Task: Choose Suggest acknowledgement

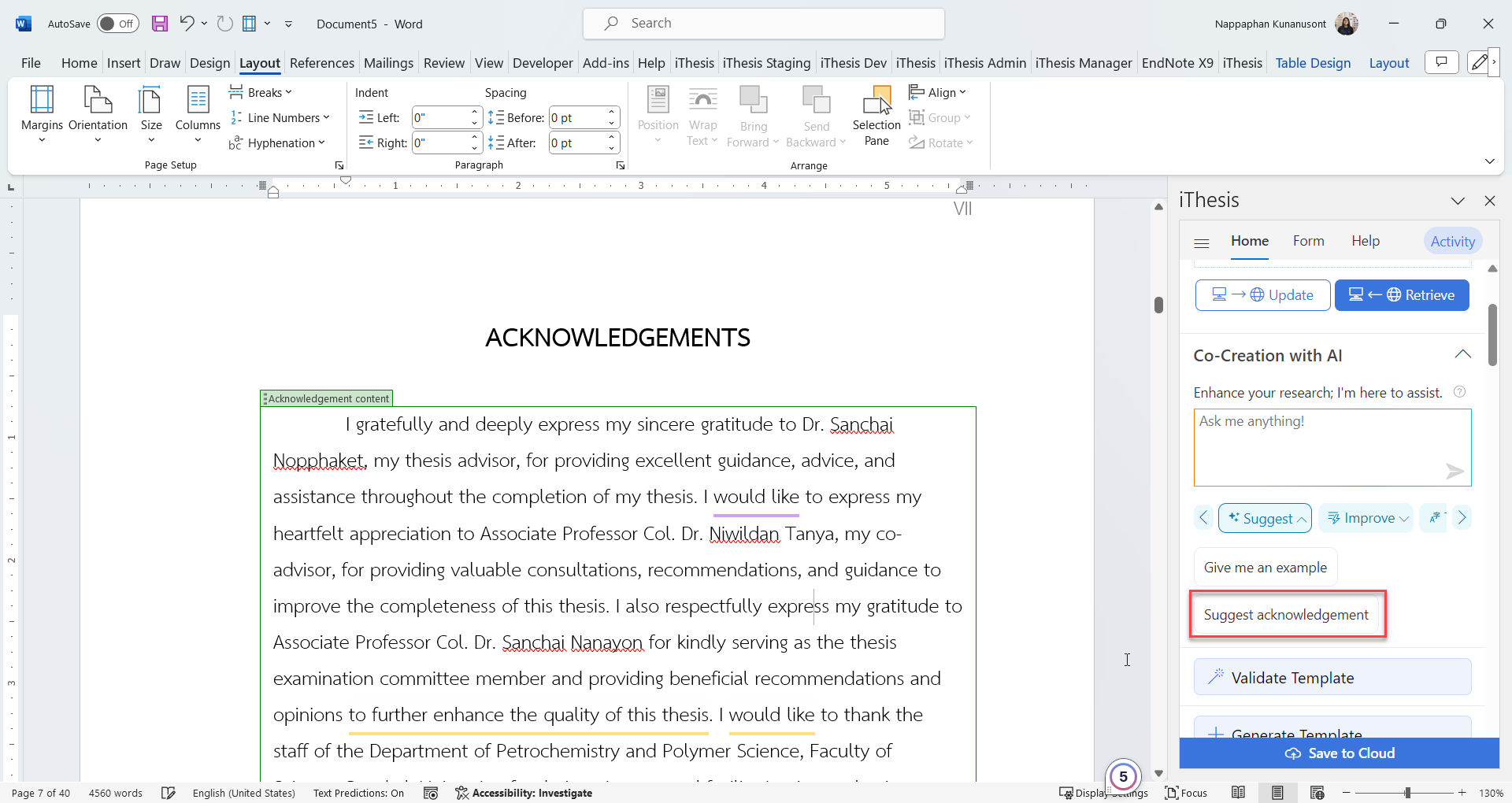Action: (x=1286, y=614)
